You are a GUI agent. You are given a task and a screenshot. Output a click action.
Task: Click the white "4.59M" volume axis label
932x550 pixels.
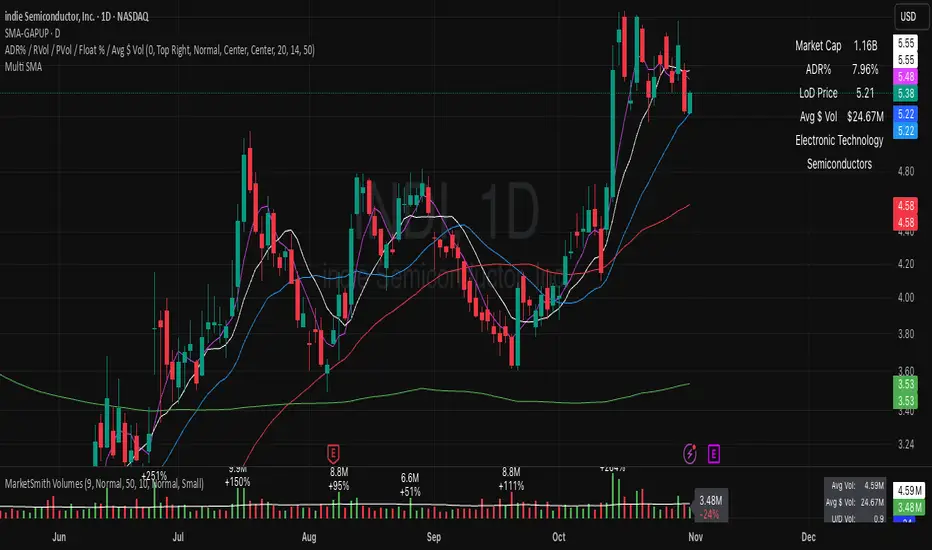(909, 491)
